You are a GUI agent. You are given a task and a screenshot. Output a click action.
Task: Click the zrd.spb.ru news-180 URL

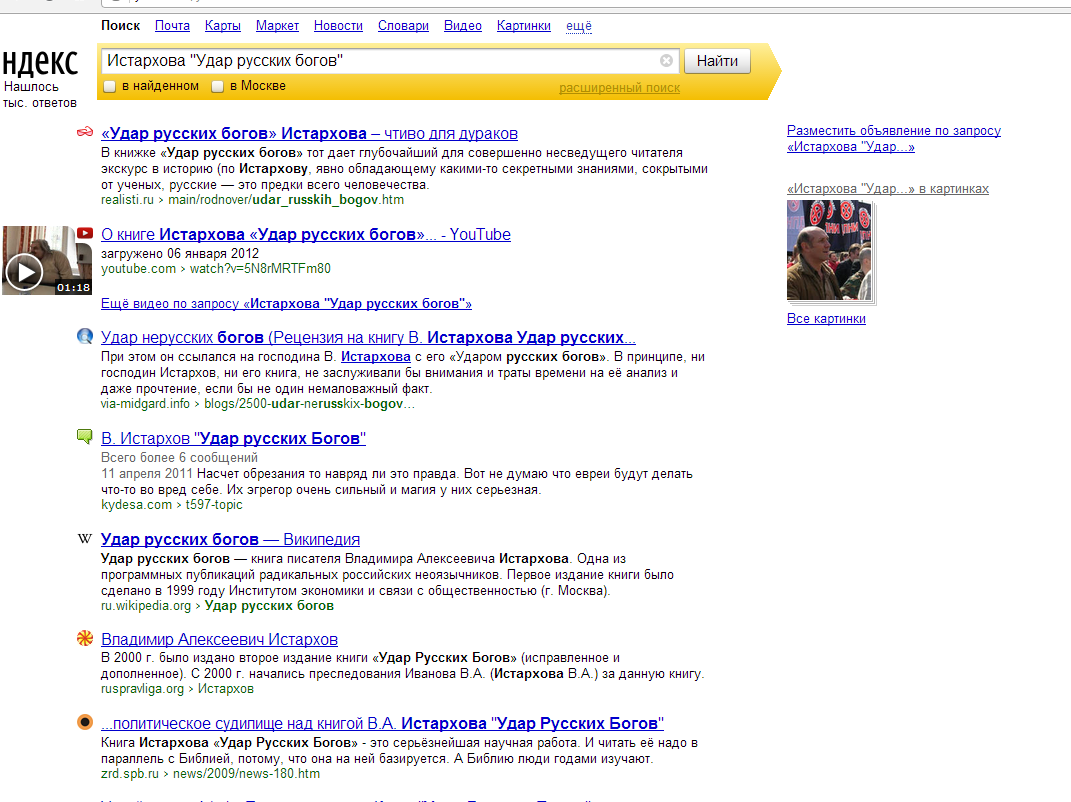[210, 774]
